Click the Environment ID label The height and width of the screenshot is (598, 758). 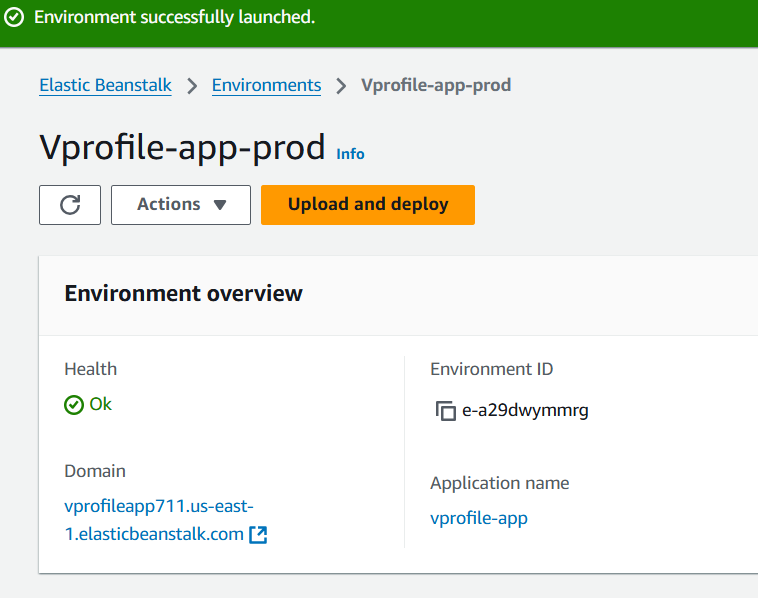pos(492,369)
